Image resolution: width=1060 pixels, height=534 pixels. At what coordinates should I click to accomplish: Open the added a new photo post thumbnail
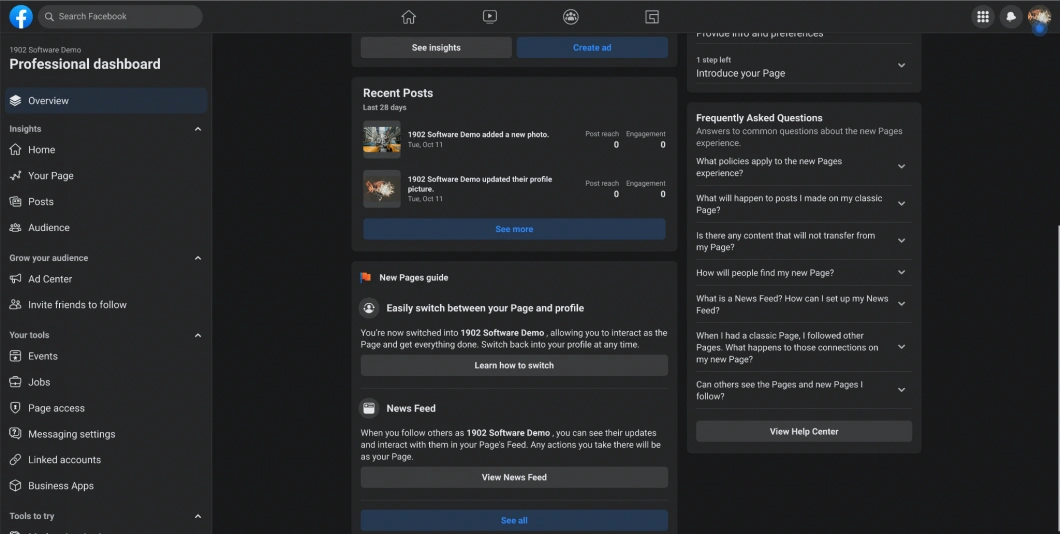tap(382, 139)
